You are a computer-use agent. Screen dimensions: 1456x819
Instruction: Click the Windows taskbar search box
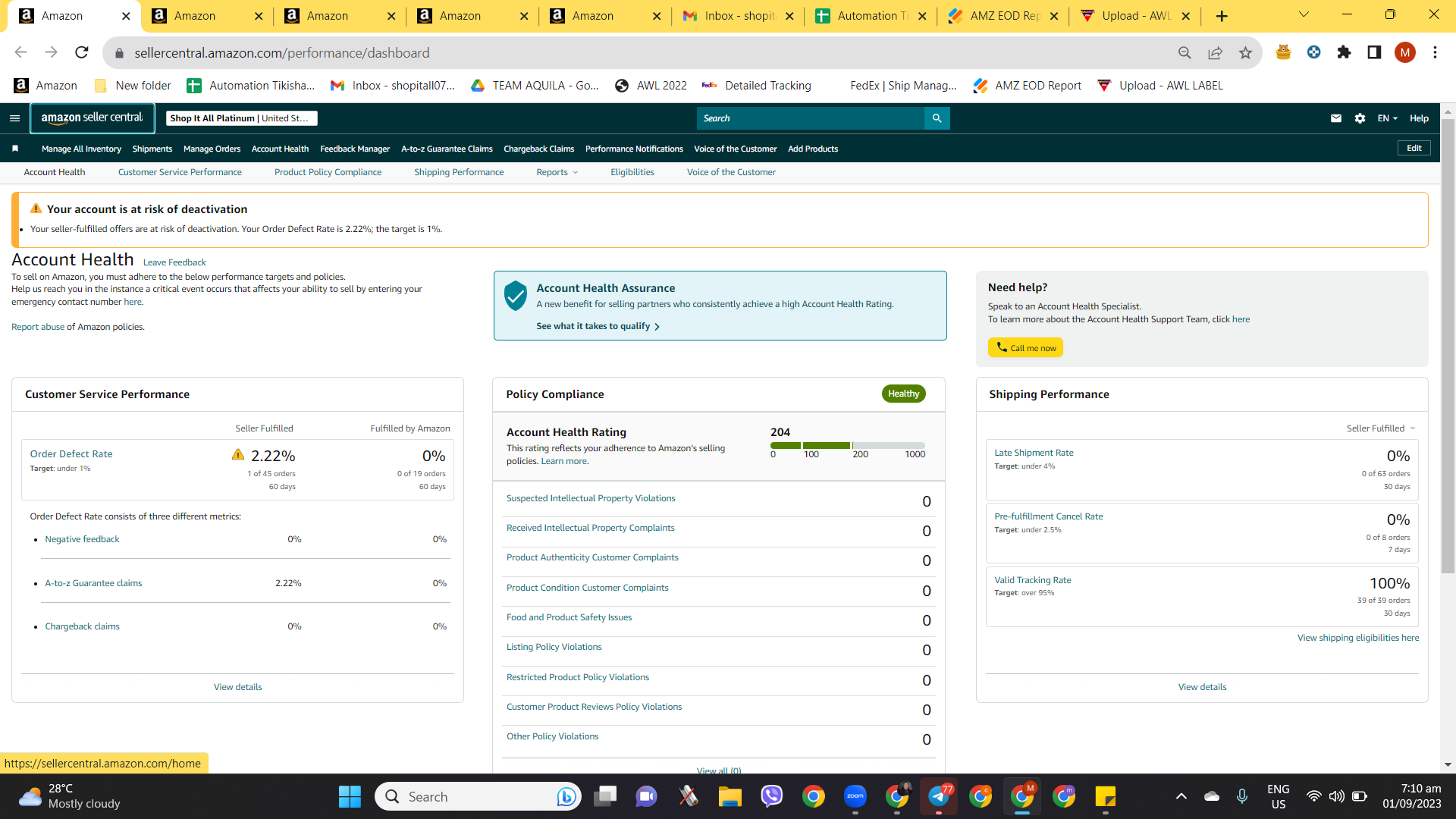click(x=478, y=796)
